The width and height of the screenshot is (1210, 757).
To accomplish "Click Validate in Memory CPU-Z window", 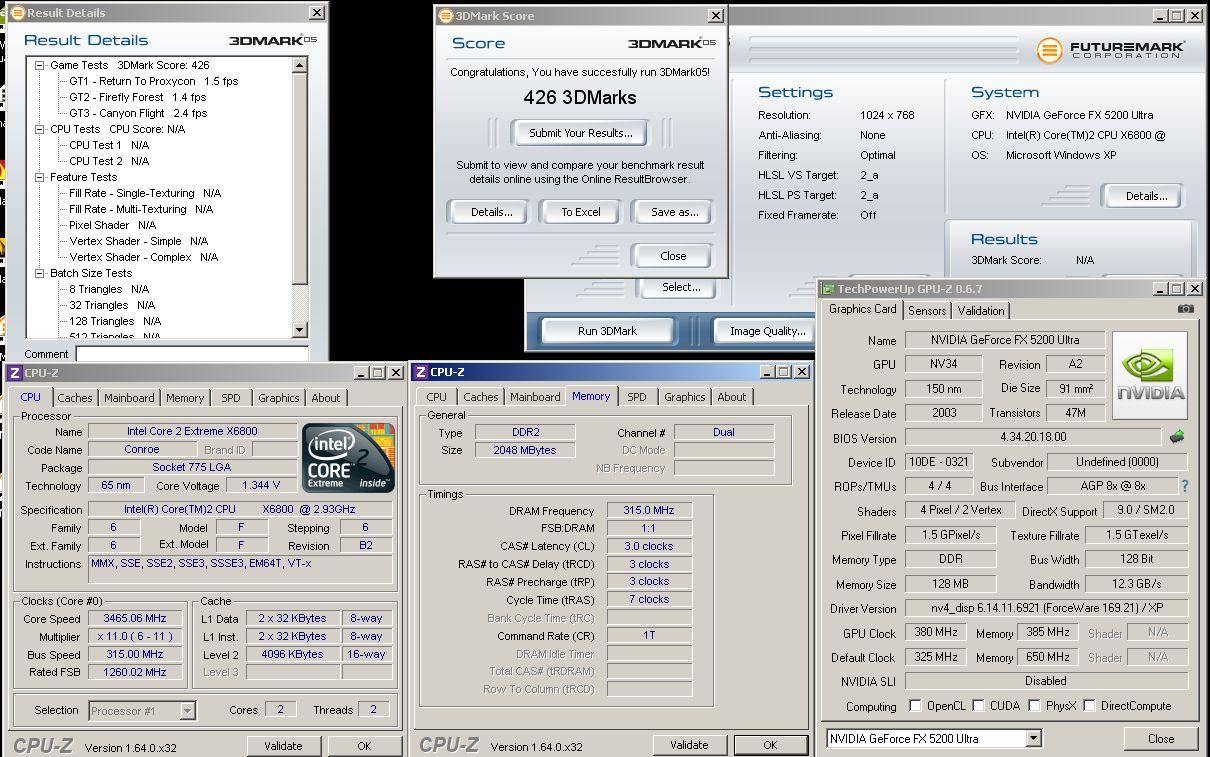I will point(689,745).
